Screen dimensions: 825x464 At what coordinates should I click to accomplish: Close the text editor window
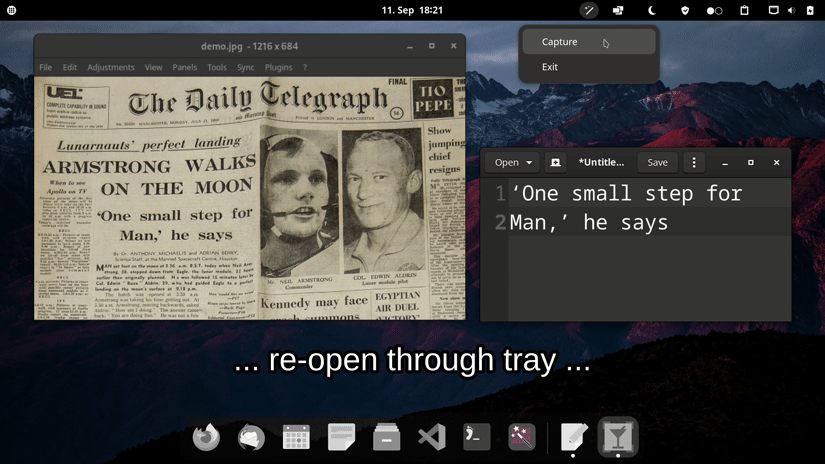(777, 163)
